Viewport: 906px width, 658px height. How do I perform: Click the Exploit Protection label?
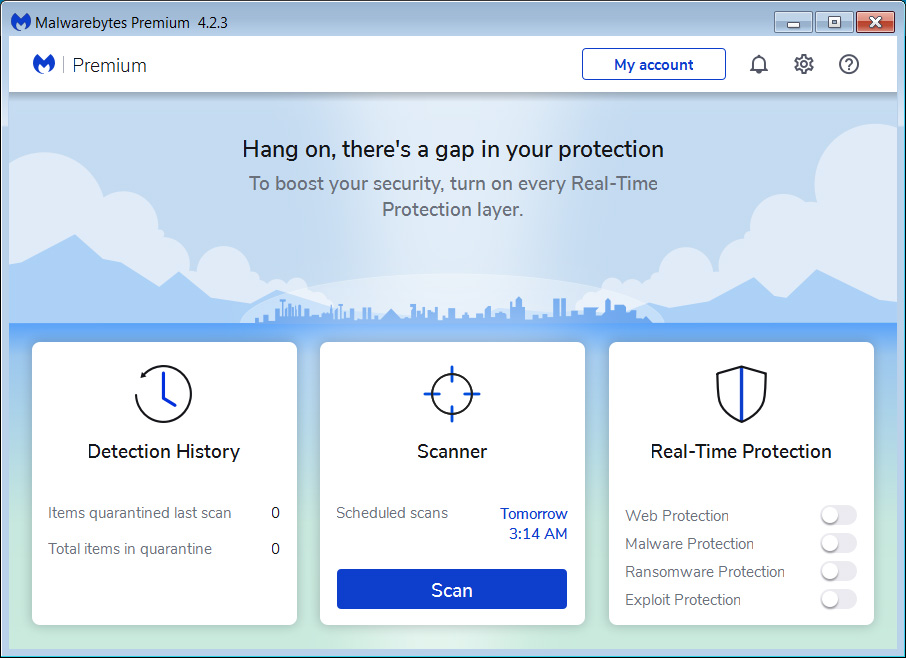coord(682,600)
